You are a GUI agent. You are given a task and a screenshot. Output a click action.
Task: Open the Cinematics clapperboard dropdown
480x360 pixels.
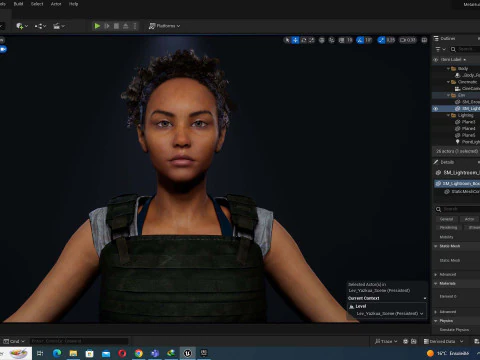59,26
